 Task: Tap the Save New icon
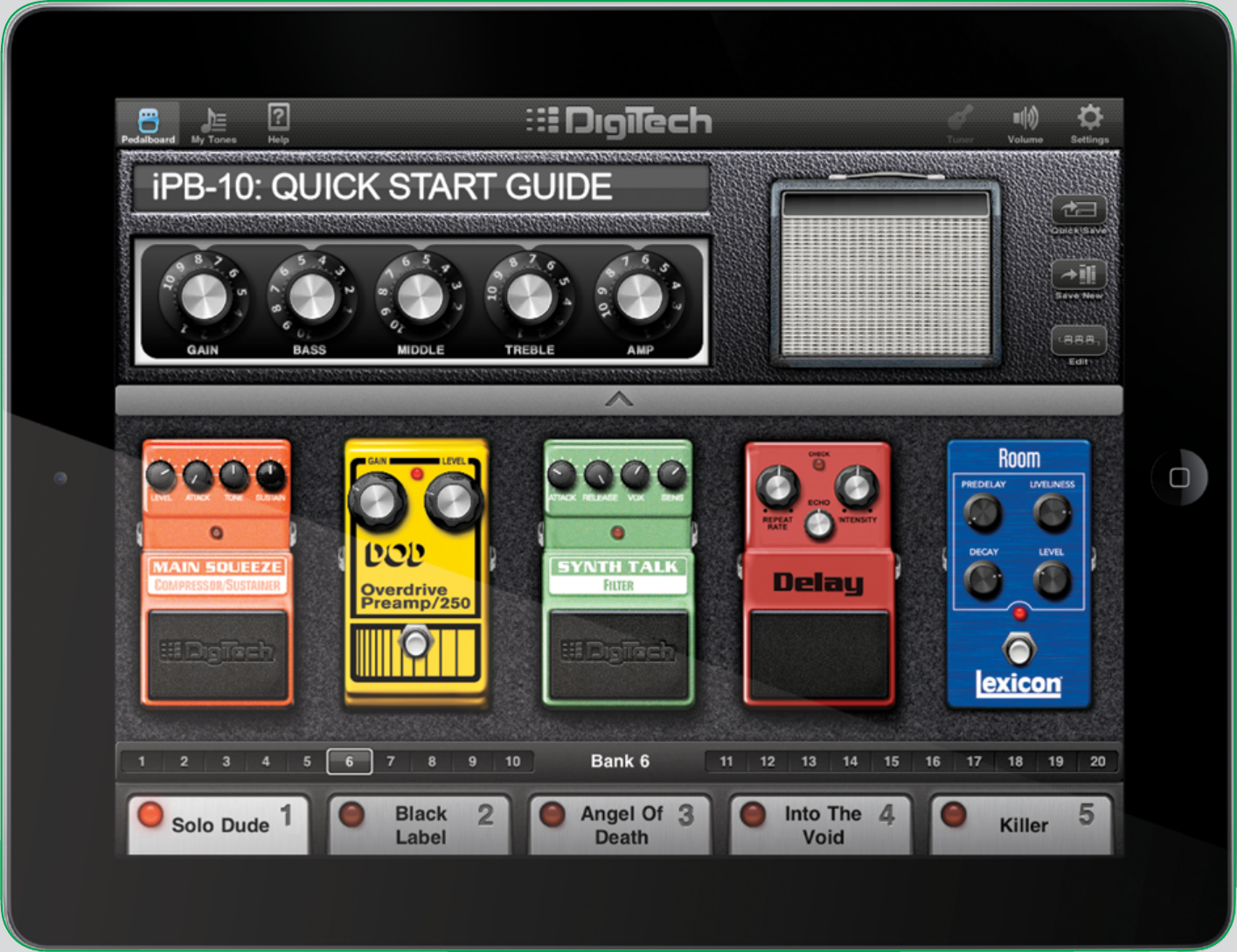[x=1078, y=277]
